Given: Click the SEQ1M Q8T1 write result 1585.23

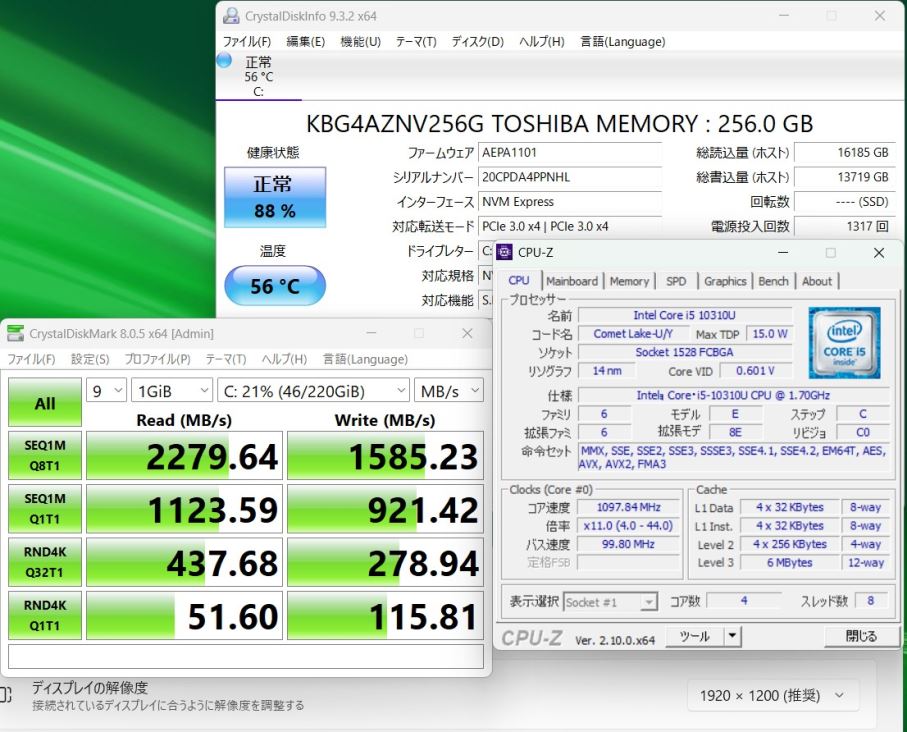Looking at the screenshot, I should 385,455.
